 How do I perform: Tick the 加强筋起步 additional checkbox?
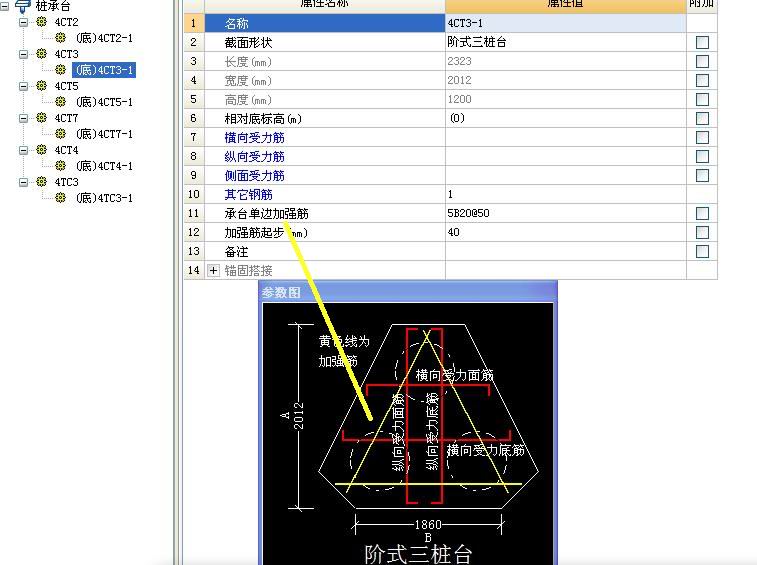coord(702,232)
